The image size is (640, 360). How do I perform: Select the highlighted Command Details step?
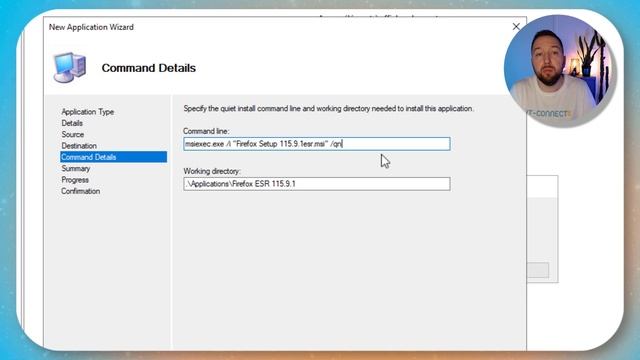tap(113, 157)
